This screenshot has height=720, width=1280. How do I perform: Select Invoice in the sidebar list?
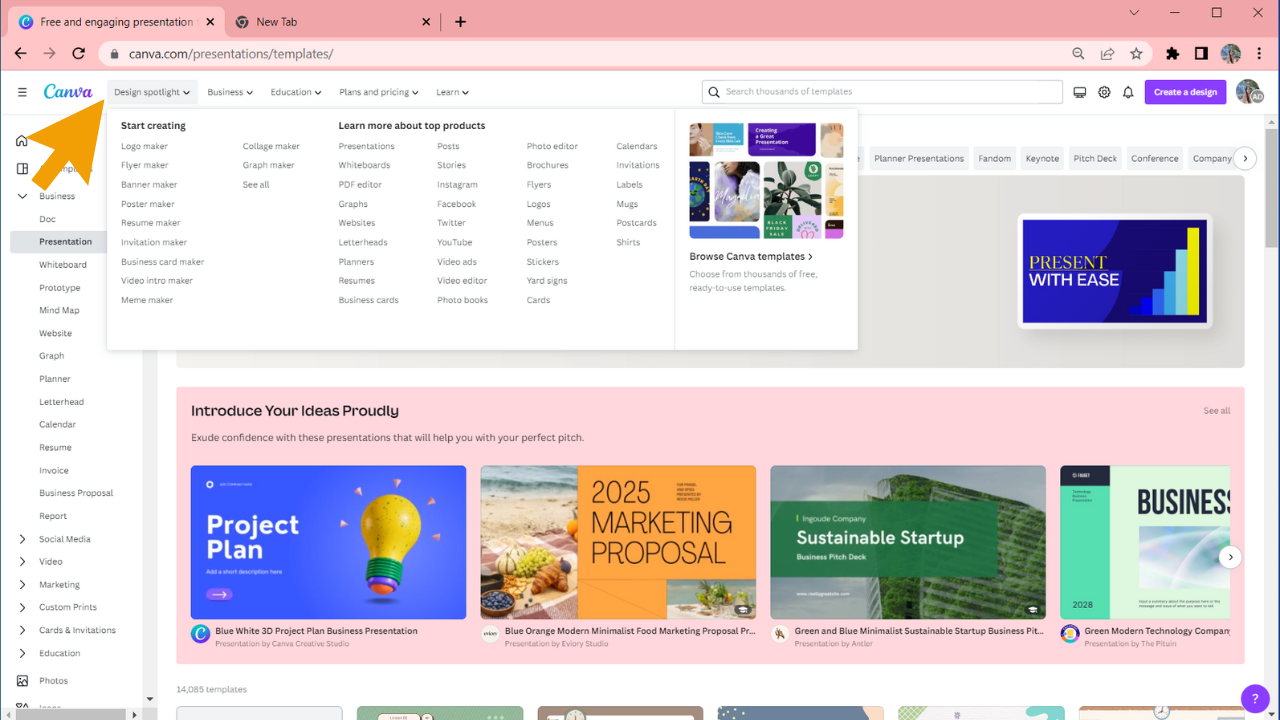pos(54,470)
